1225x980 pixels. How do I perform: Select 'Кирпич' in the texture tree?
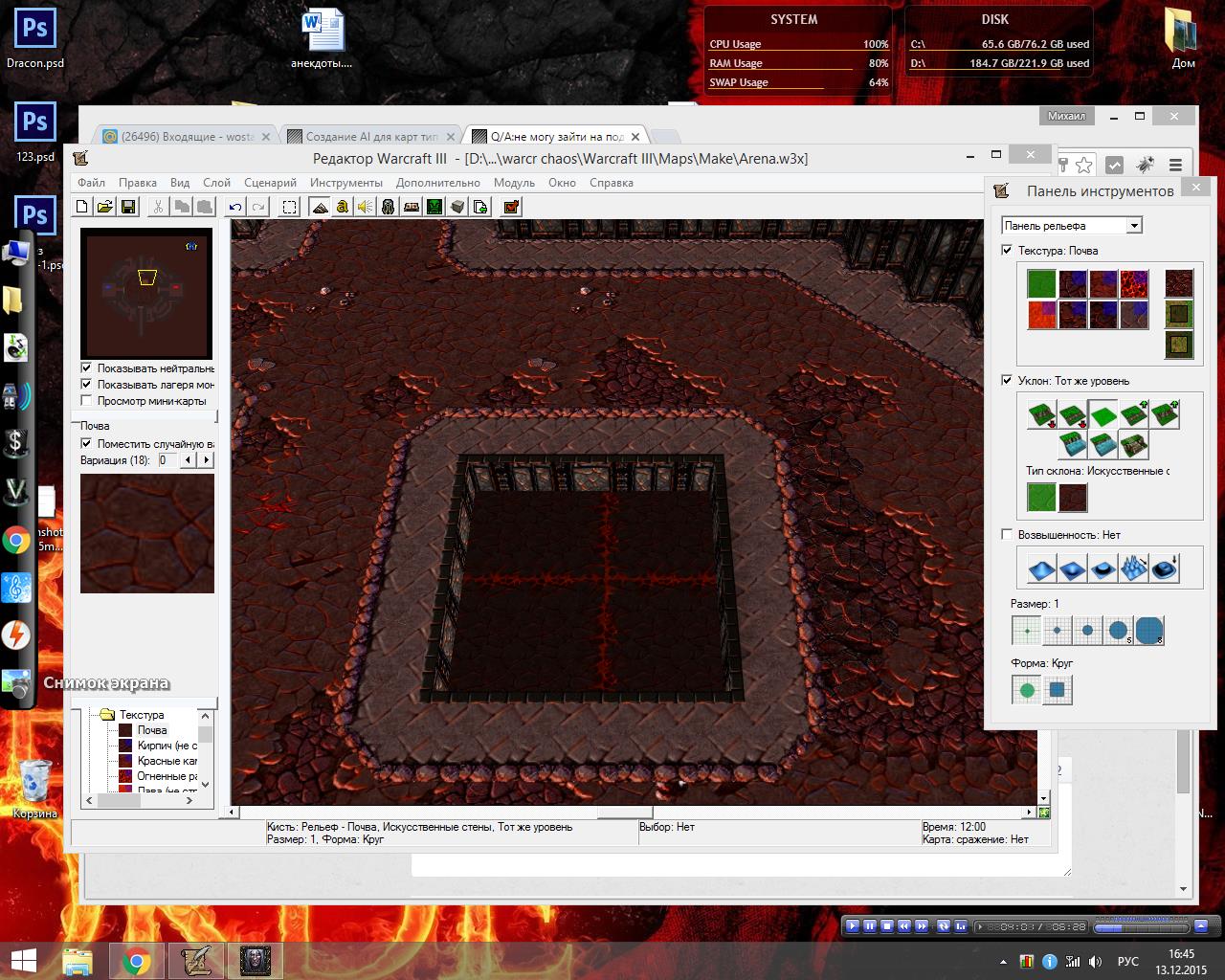click(x=167, y=746)
